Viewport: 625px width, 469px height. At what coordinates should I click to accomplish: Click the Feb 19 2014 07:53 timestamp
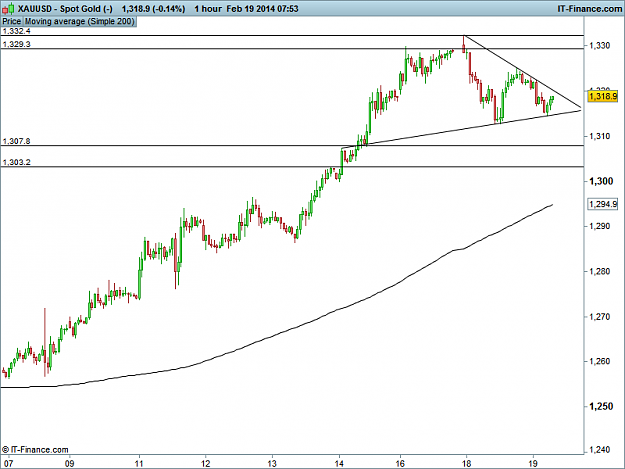click(x=262, y=9)
